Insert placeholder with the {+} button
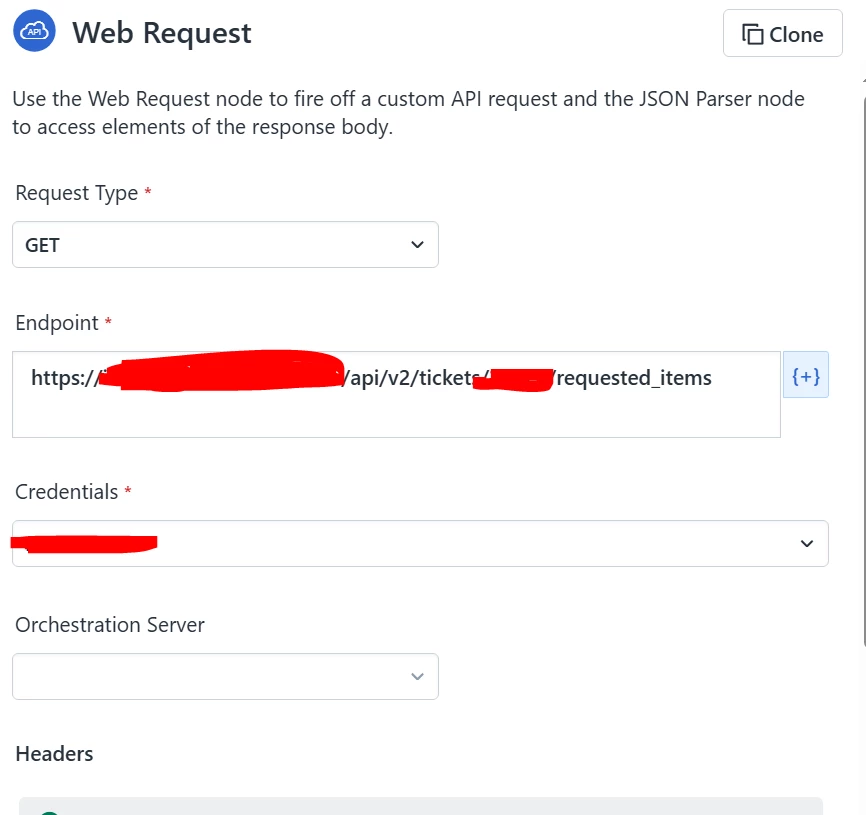Screen dimensions: 866x815 coord(806,375)
